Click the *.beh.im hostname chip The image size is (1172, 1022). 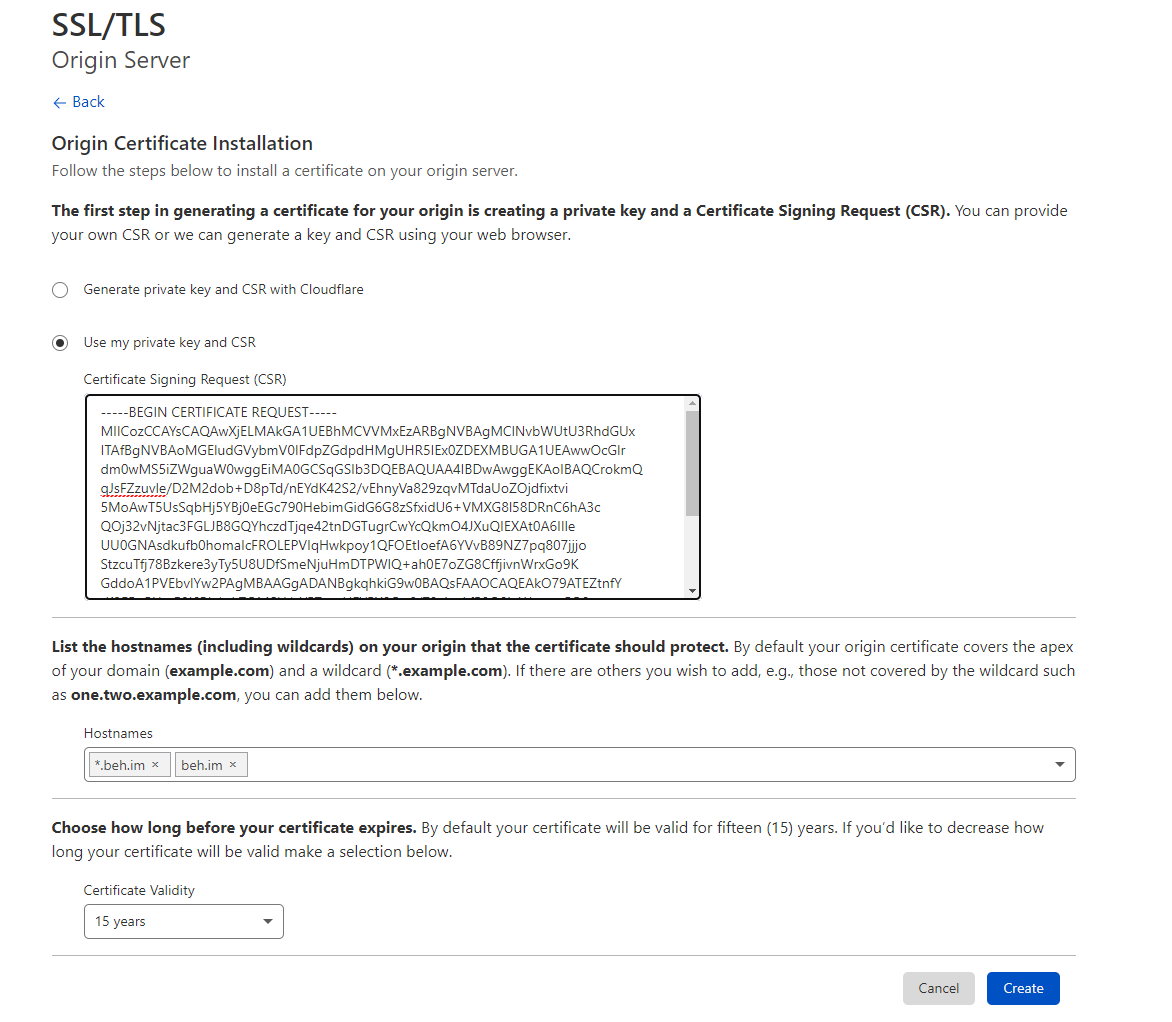pos(120,765)
